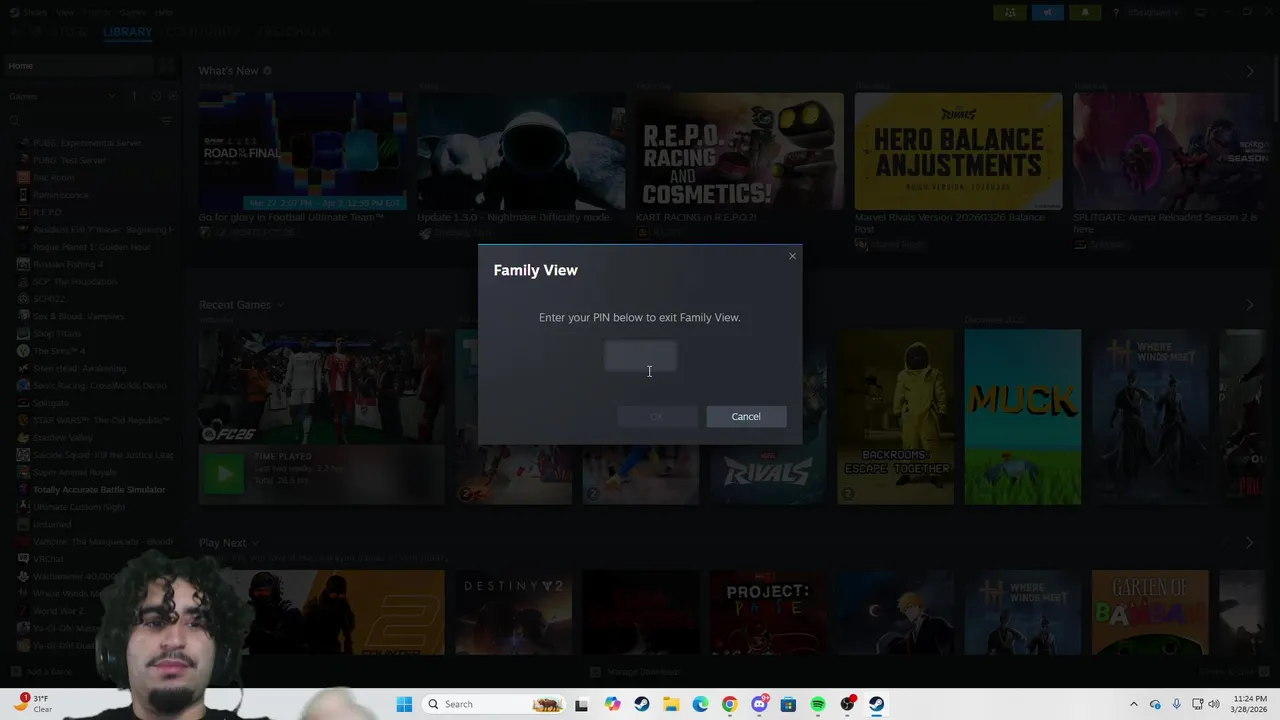This screenshot has width=1280, height=720.
Task: Select Unturned in the games list
Action: [52, 524]
